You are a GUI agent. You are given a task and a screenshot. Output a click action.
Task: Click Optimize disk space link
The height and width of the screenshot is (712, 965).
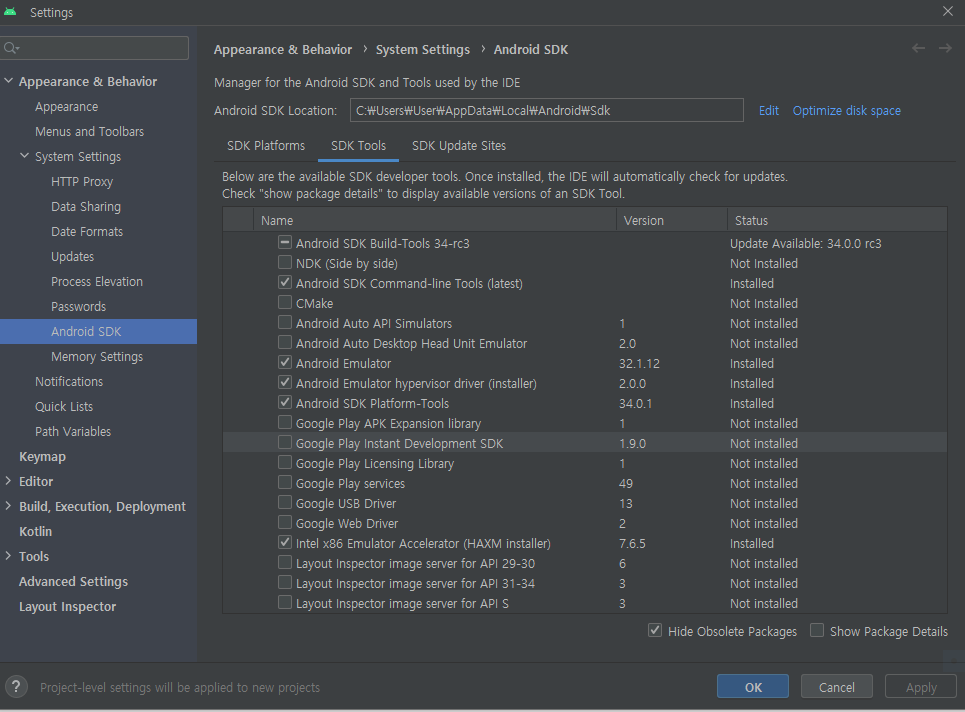pos(846,111)
